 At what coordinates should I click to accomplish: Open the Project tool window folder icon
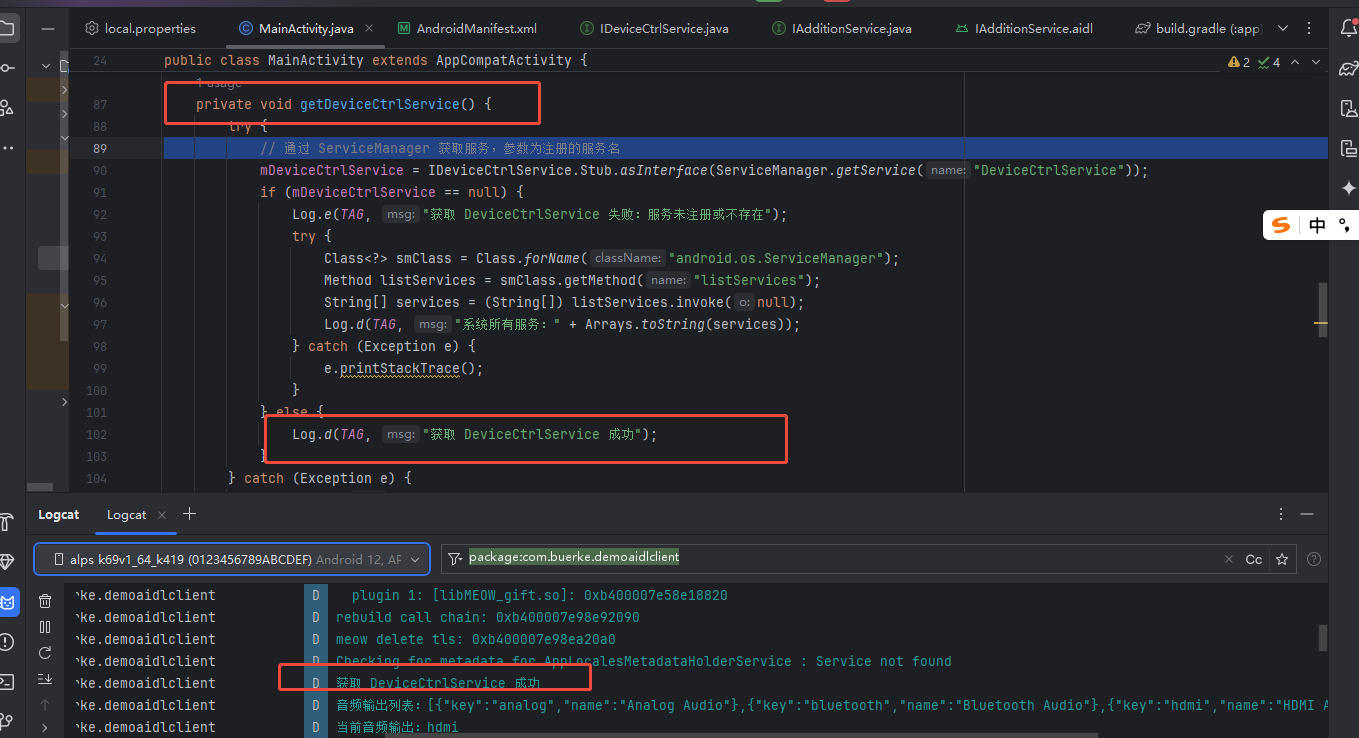6,28
